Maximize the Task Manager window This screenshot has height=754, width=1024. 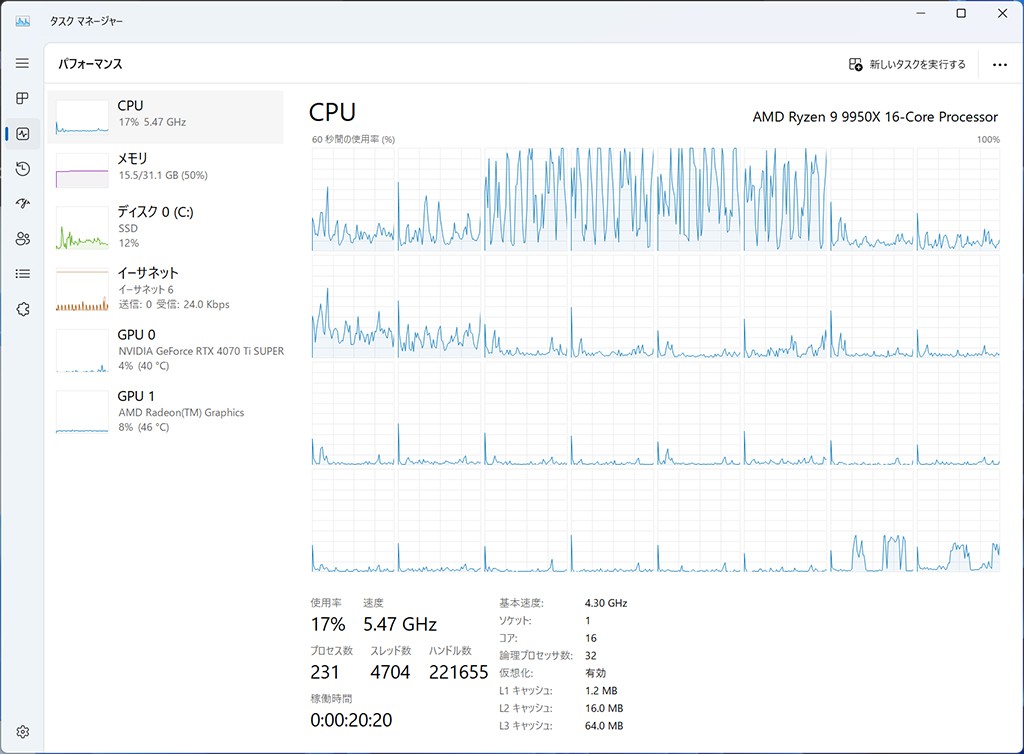pos(961,14)
